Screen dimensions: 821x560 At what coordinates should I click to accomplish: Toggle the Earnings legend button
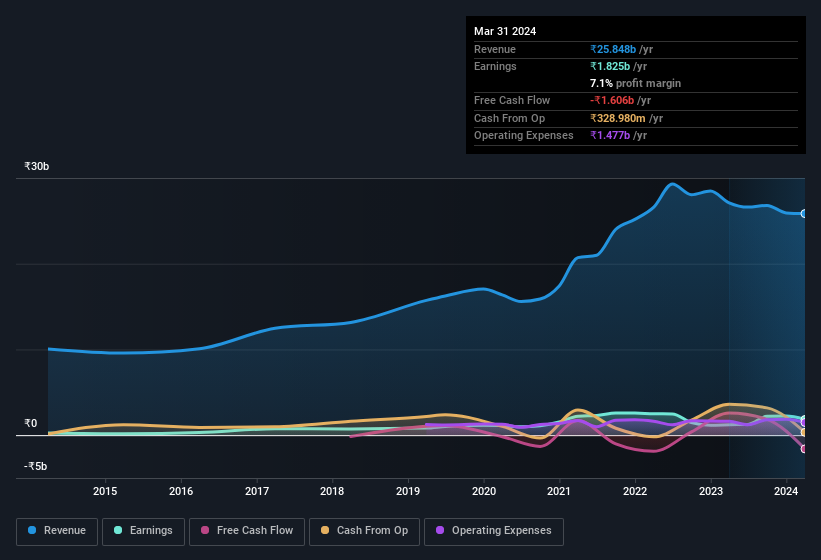143,531
